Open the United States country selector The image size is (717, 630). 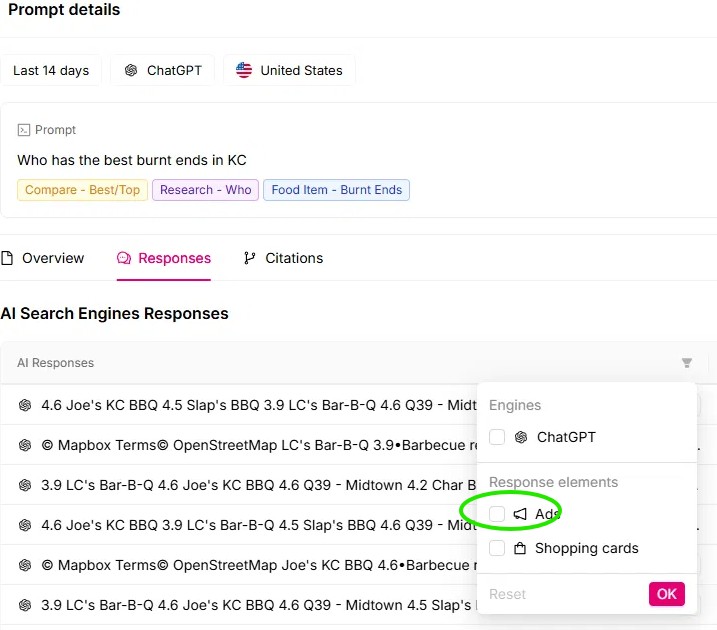(289, 70)
